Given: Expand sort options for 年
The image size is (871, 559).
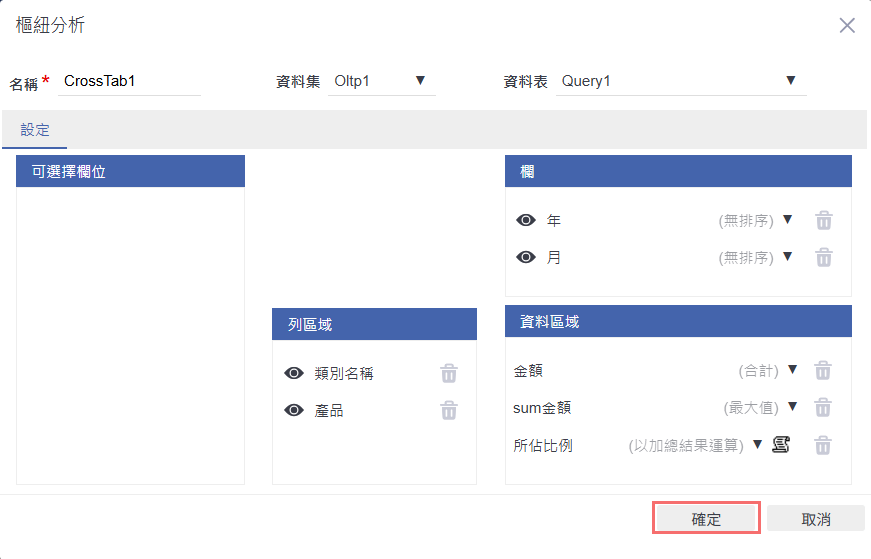Looking at the screenshot, I should (787, 220).
